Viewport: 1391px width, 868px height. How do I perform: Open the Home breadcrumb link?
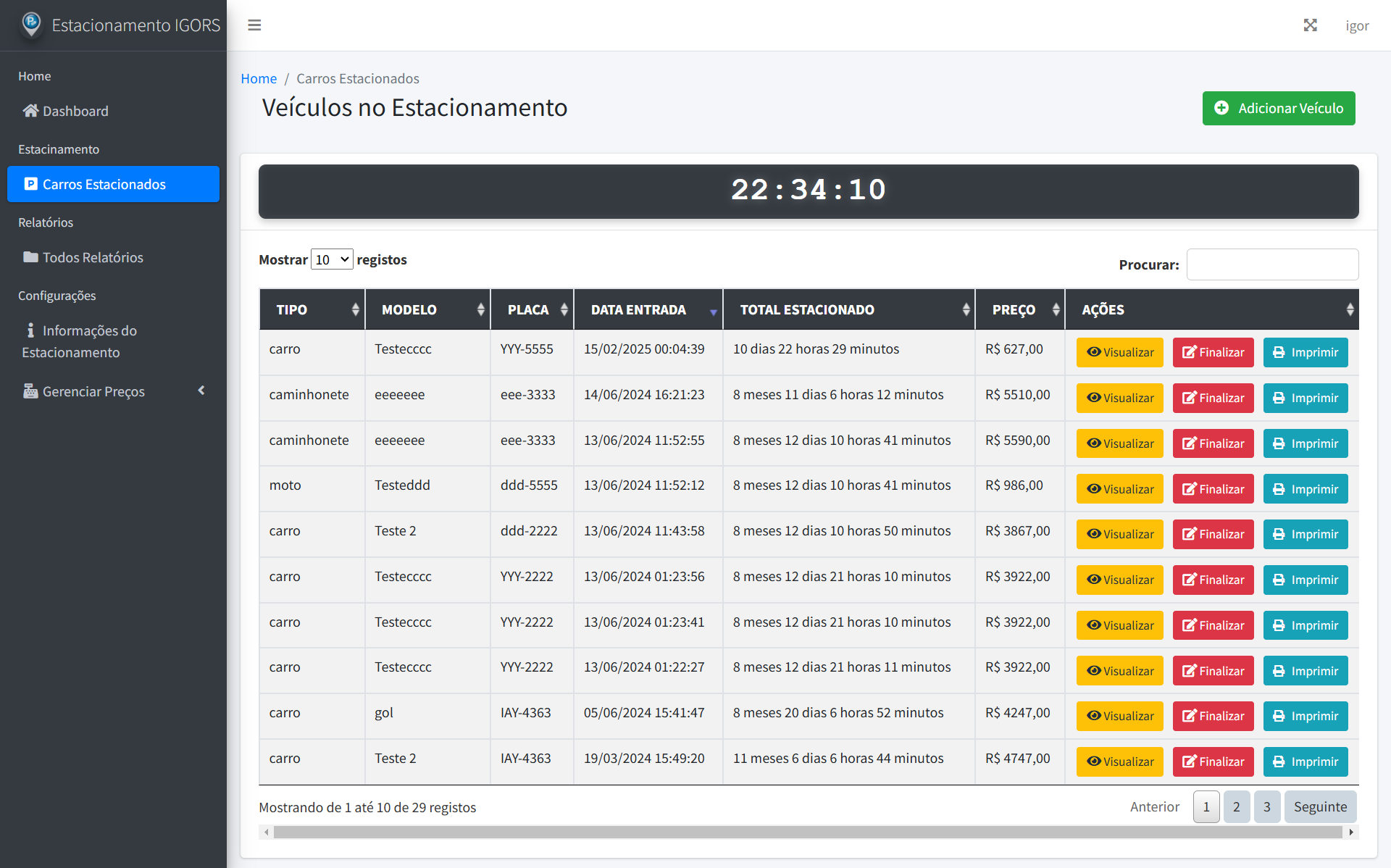[x=259, y=78]
